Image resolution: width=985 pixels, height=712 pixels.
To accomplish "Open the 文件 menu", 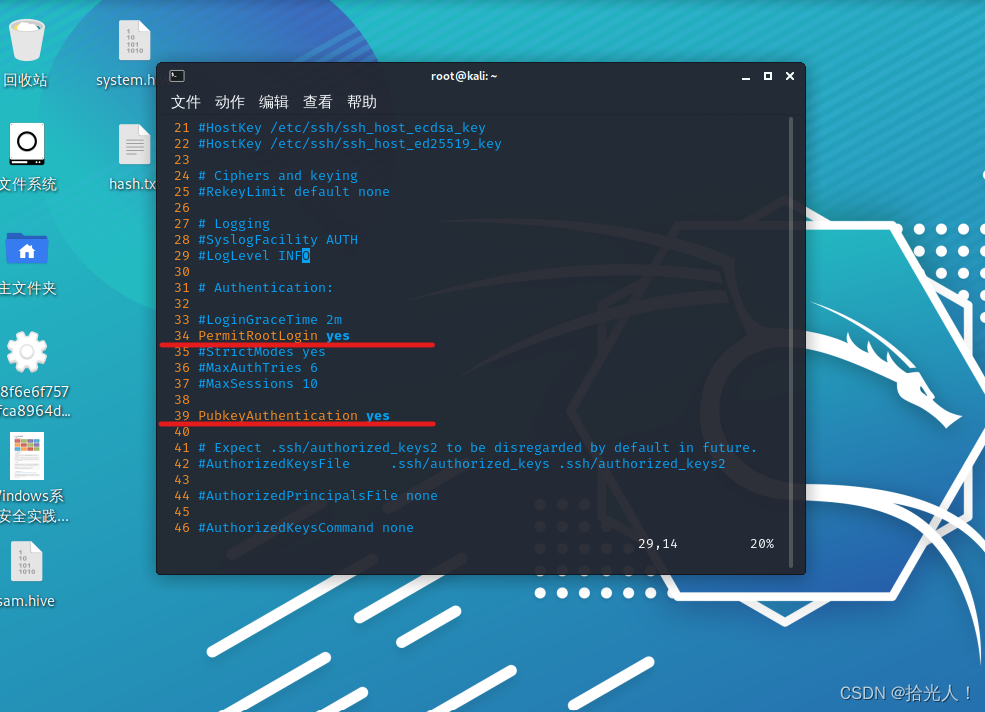I will [x=185, y=102].
